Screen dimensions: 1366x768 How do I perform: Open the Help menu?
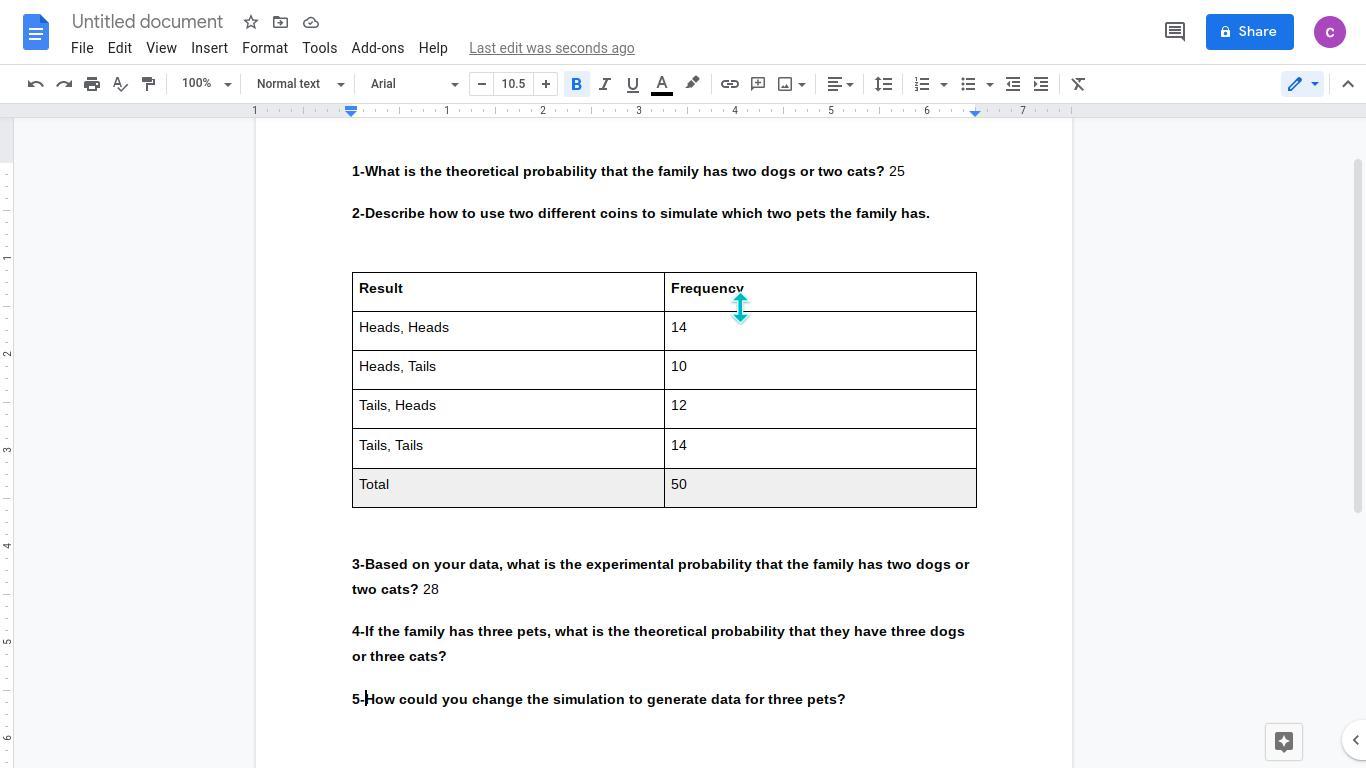click(x=433, y=48)
